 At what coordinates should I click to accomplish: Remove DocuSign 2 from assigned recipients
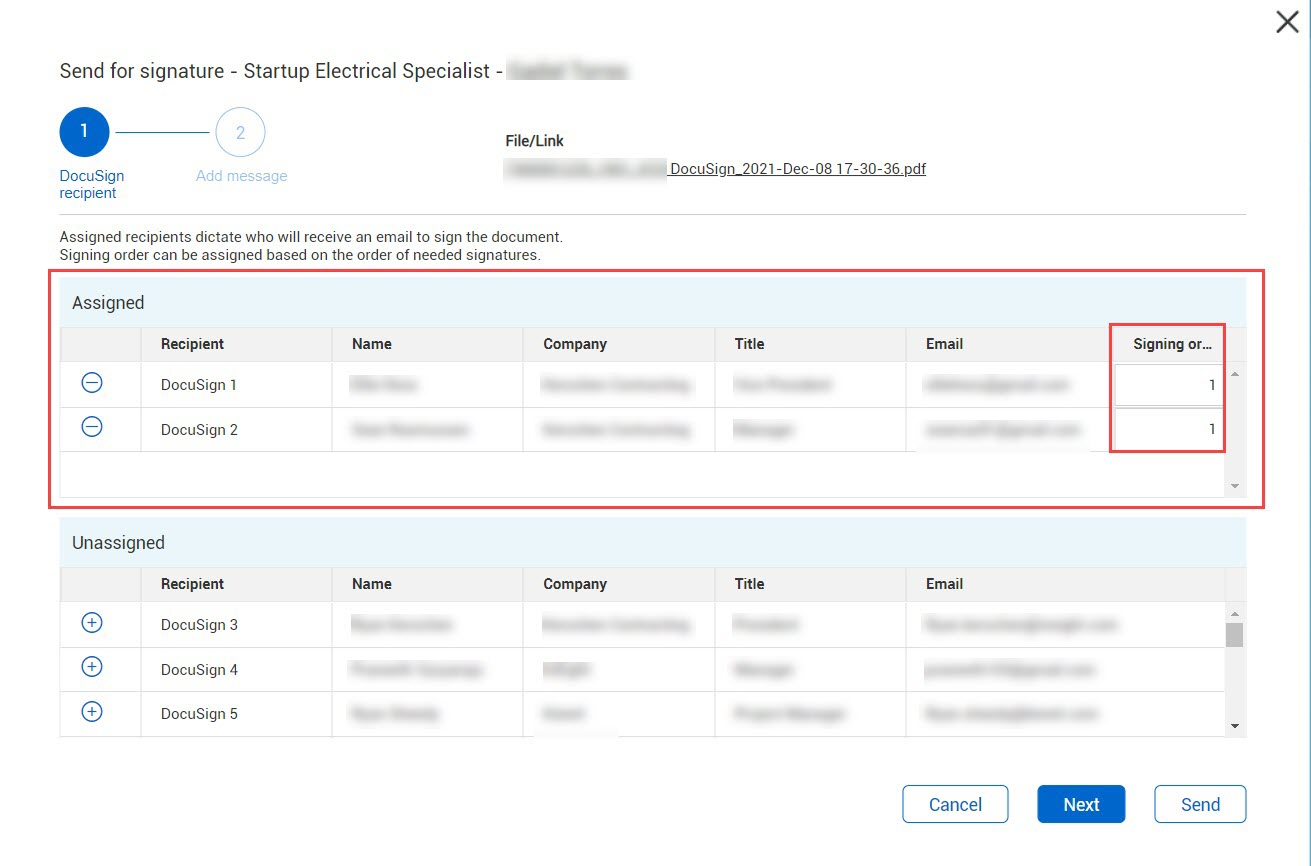[91, 428]
